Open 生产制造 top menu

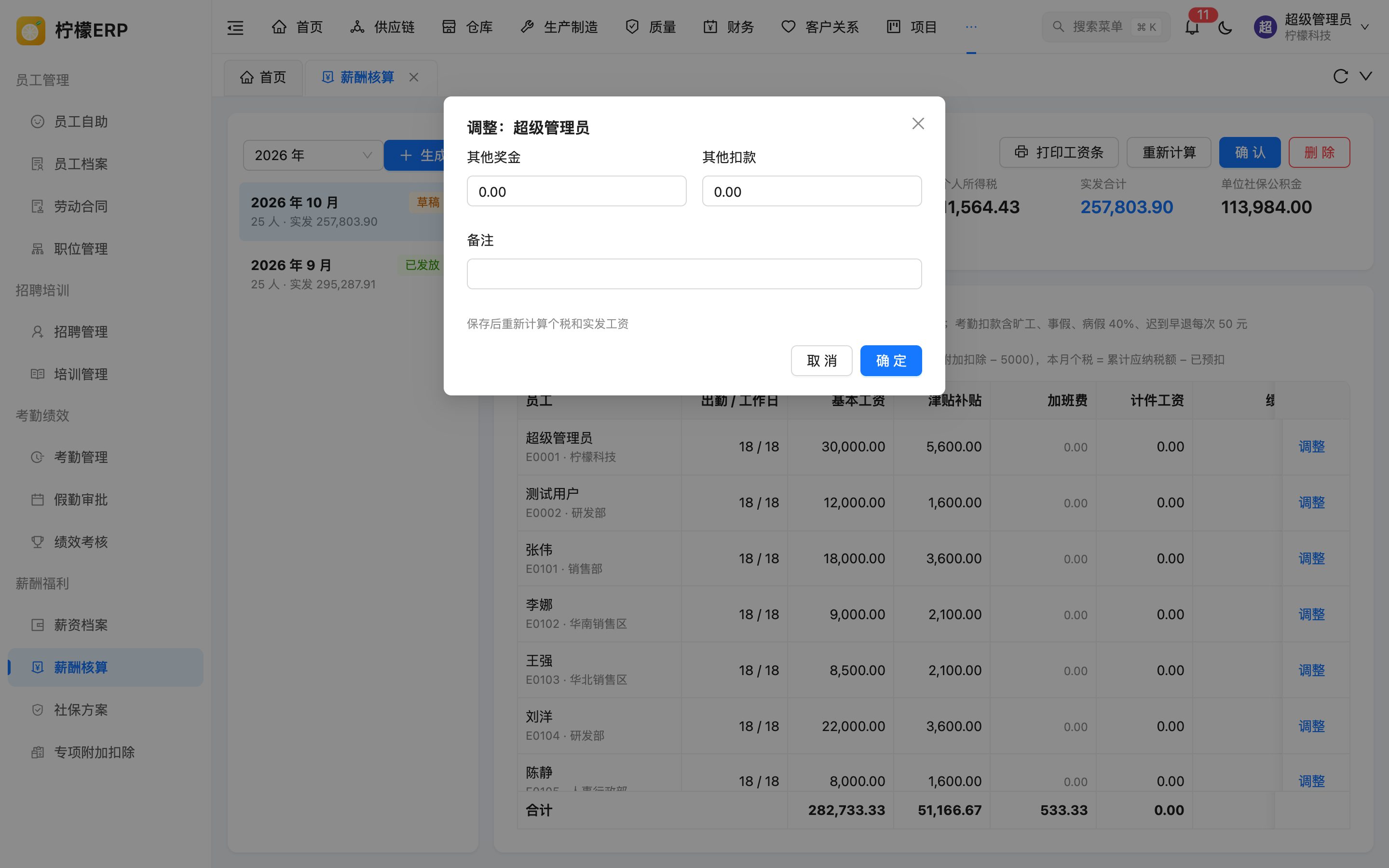pyautogui.click(x=559, y=27)
